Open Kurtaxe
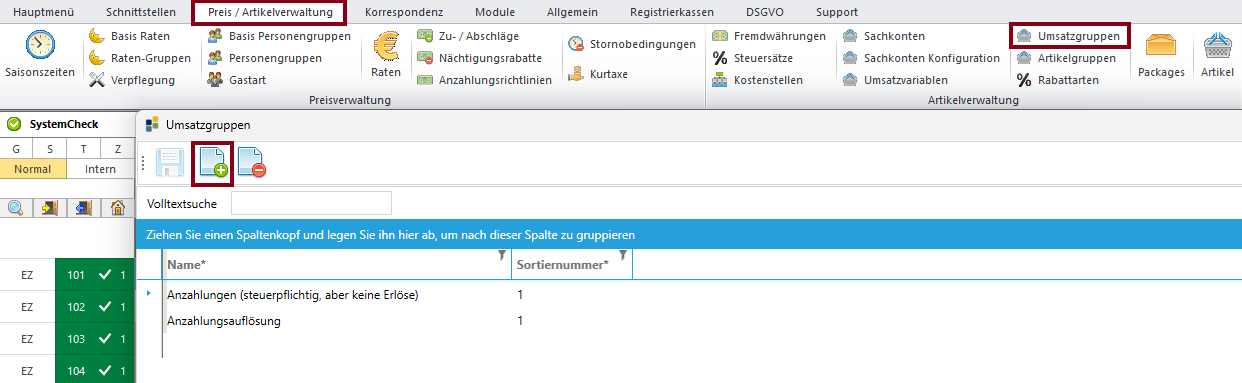Screen dimensions: 1242x383 (598, 74)
